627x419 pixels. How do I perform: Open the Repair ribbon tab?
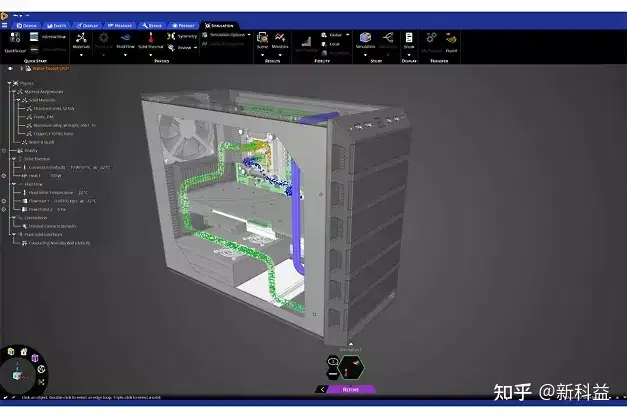click(x=152, y=26)
